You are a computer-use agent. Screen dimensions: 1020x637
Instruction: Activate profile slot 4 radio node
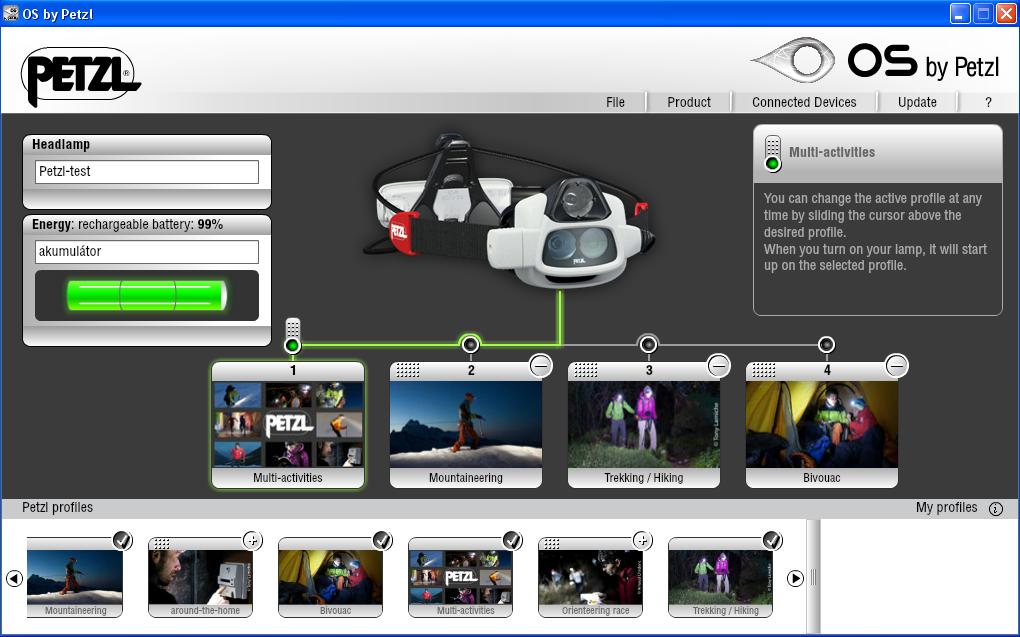pyautogui.click(x=826, y=345)
